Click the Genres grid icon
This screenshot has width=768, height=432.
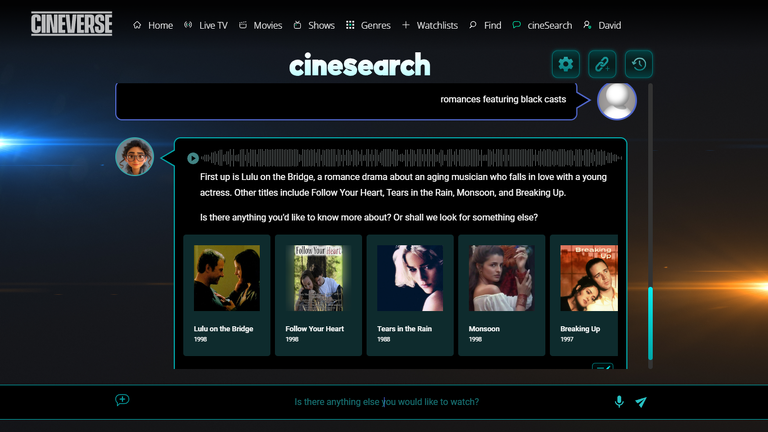pyautogui.click(x=350, y=25)
